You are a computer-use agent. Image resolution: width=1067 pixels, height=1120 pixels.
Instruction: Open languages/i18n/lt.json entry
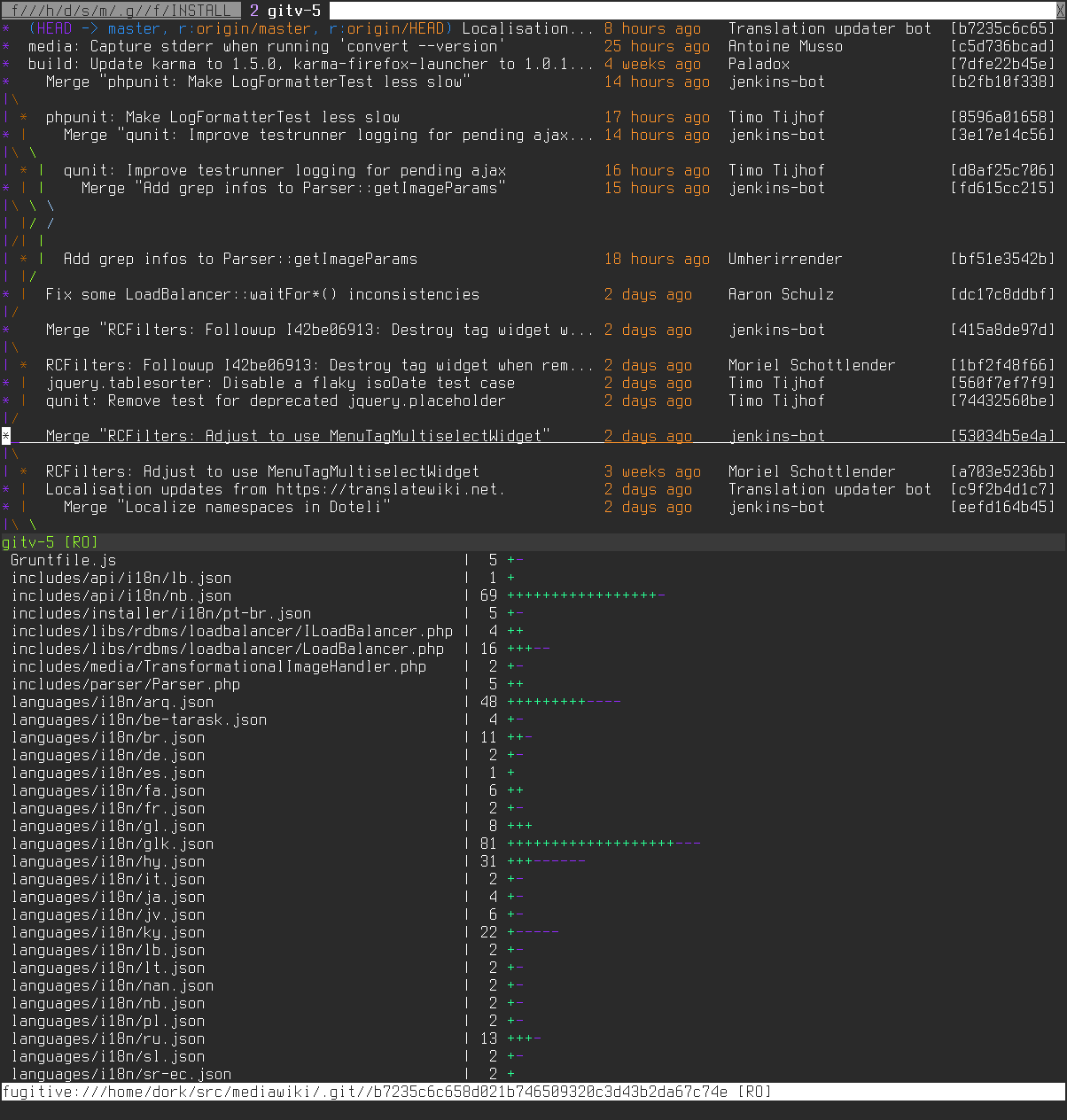tap(108, 968)
